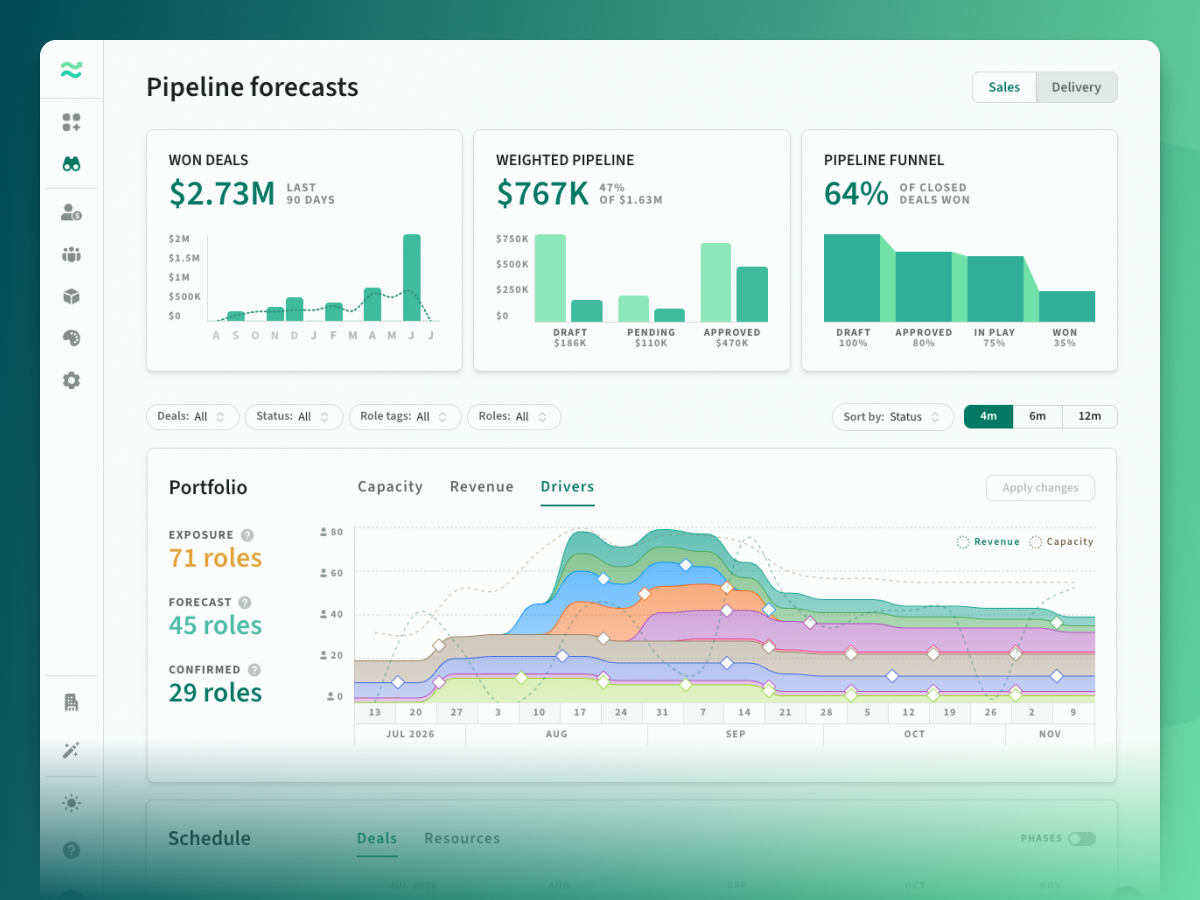Click help icon next to Forecast

tap(245, 602)
